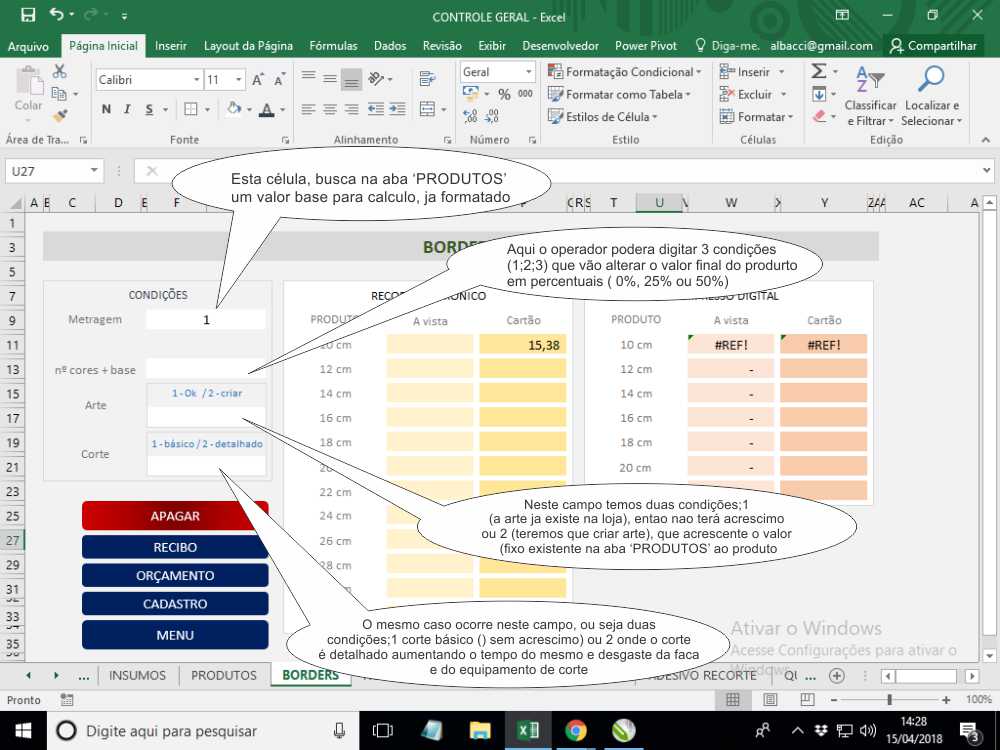The width and height of the screenshot is (1000, 750).
Task: Apply the thousands separator (000)
Action: pyautogui.click(x=526, y=94)
